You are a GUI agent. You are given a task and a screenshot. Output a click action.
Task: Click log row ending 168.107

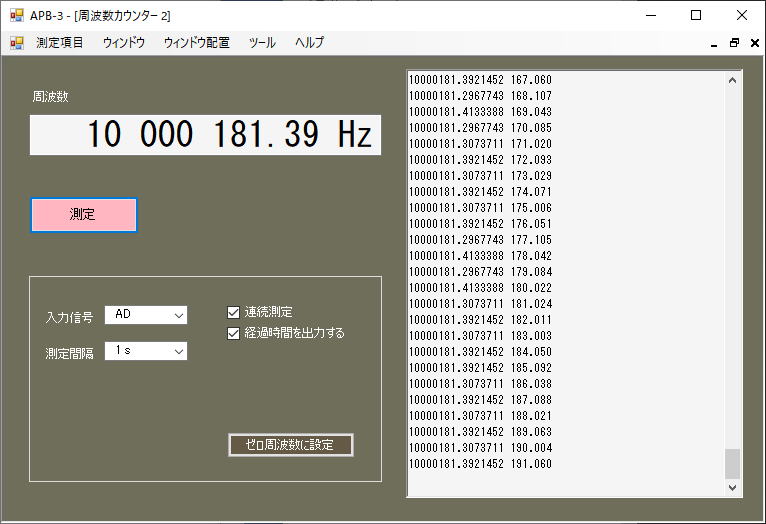[x=480, y=96]
